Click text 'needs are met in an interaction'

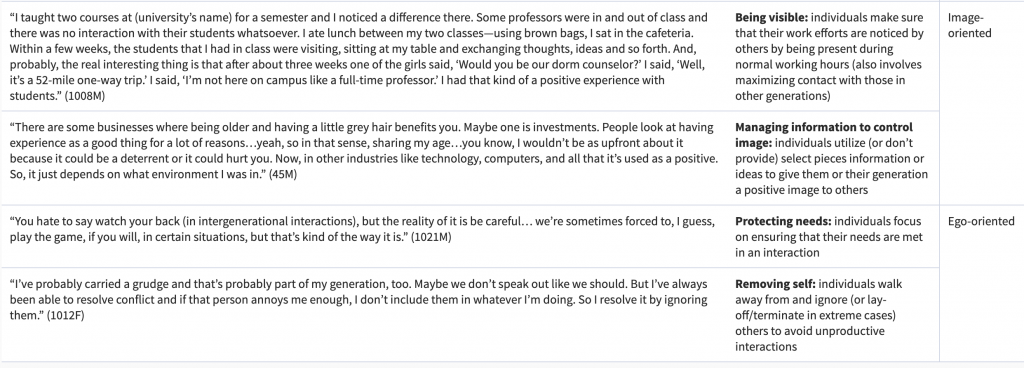829,245
